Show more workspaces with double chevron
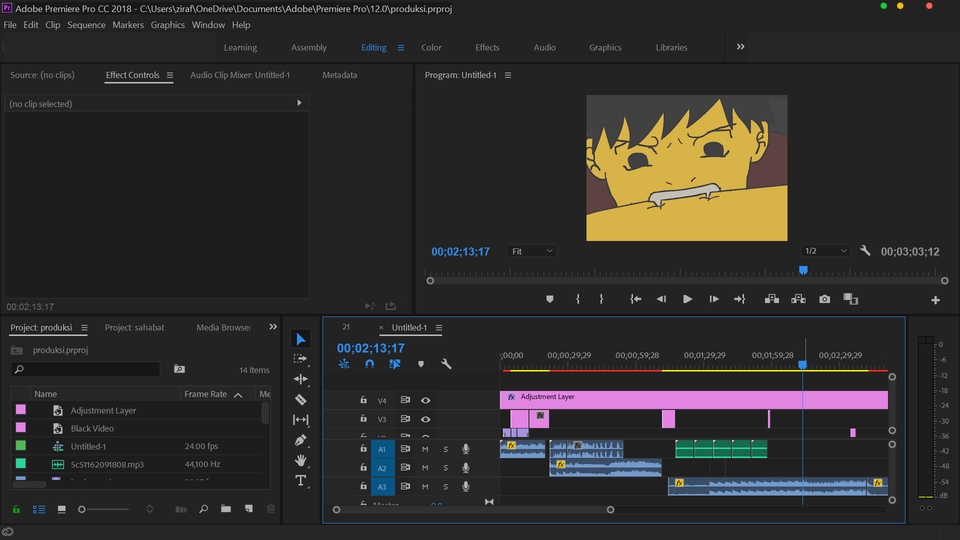Screen dimensions: 960x540 pyautogui.click(x=740, y=47)
